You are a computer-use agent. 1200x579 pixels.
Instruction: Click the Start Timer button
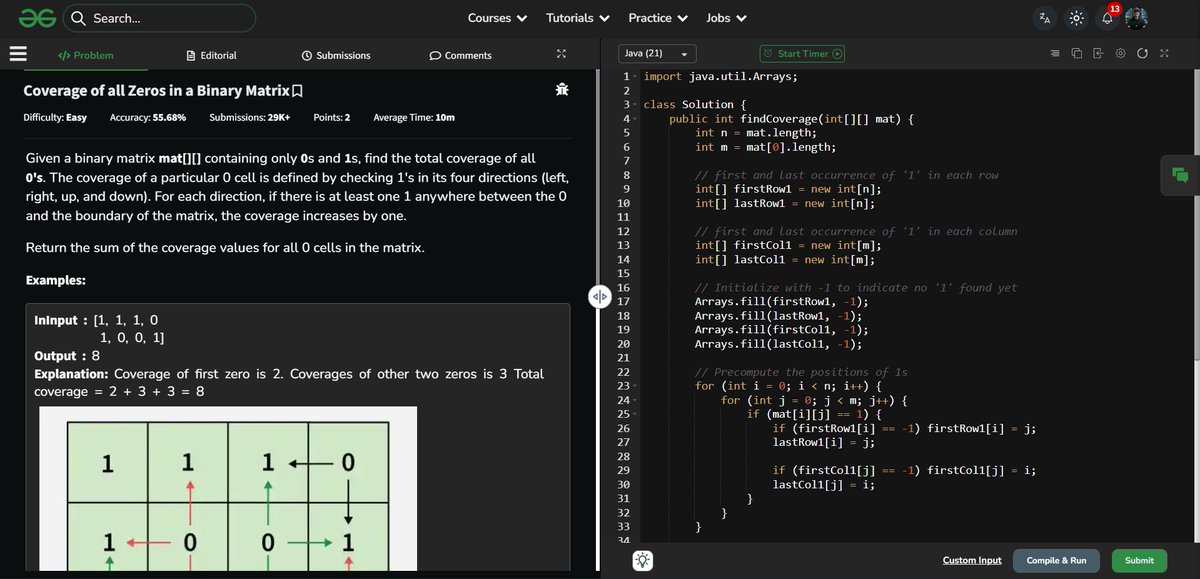(x=802, y=54)
